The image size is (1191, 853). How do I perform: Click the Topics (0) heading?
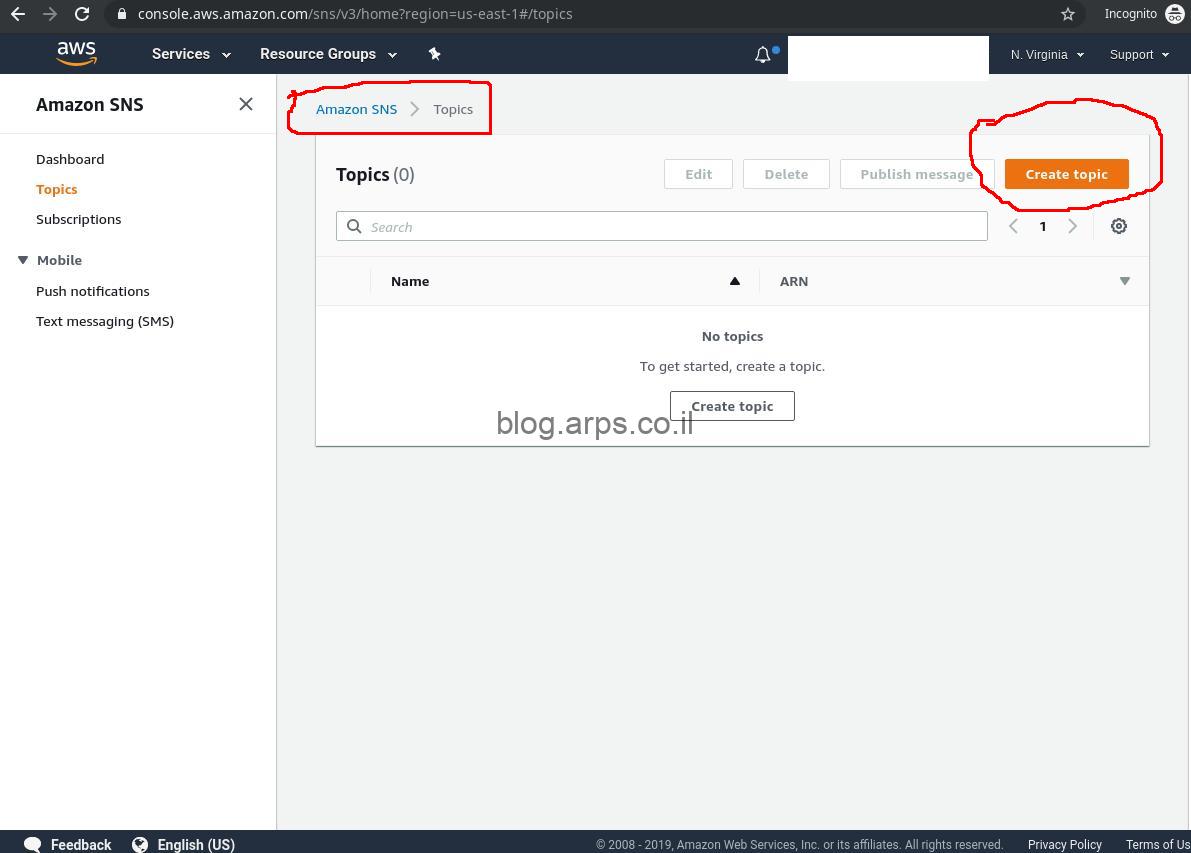[x=375, y=175]
